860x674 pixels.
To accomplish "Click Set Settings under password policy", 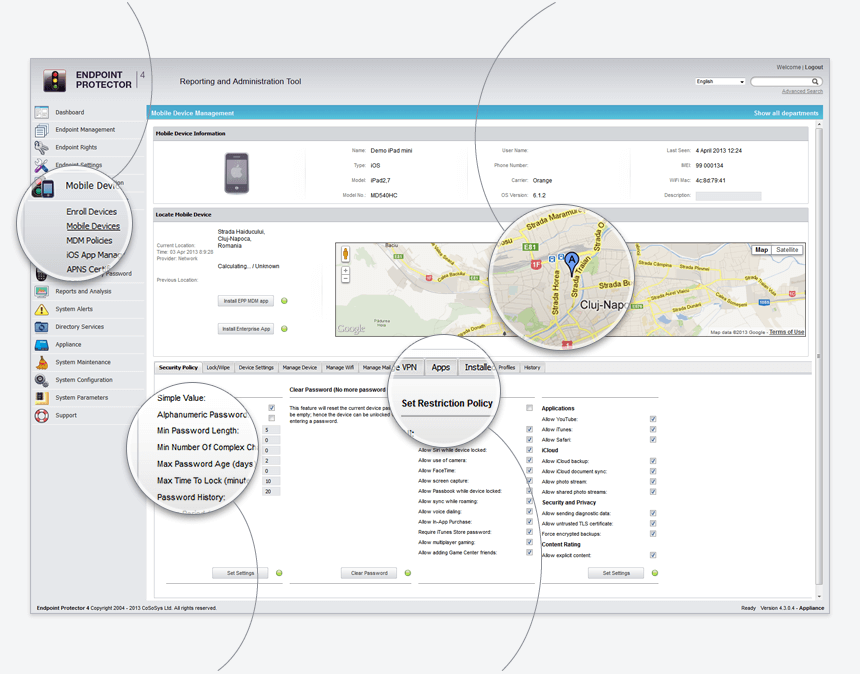I will click(x=240, y=573).
